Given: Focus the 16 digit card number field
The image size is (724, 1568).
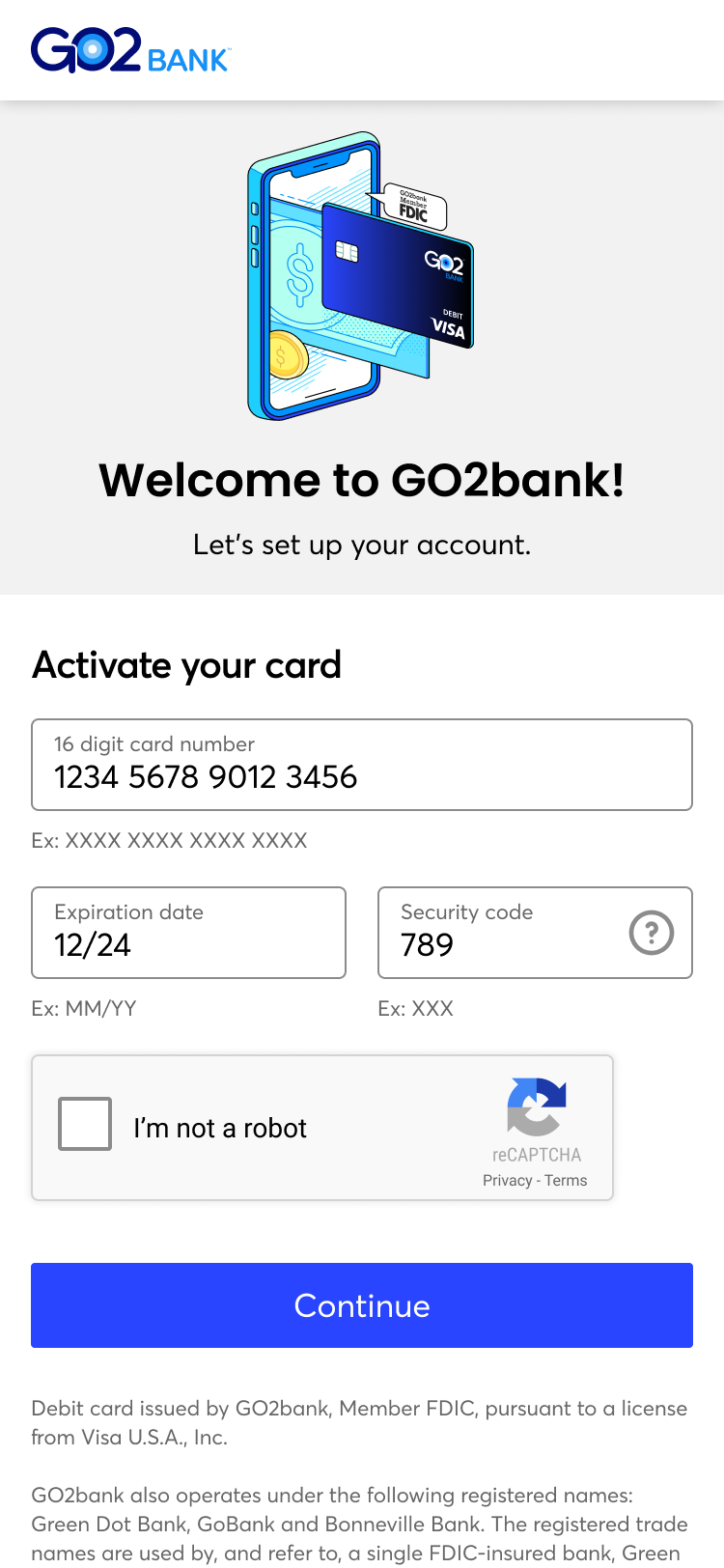Looking at the screenshot, I should (362, 765).
